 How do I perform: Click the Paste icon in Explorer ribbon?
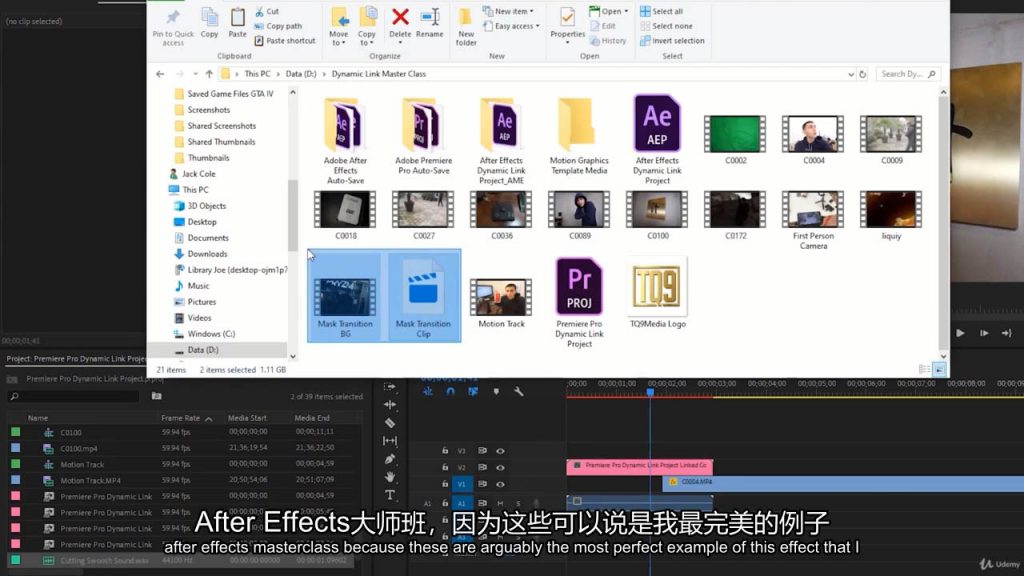pyautogui.click(x=238, y=18)
